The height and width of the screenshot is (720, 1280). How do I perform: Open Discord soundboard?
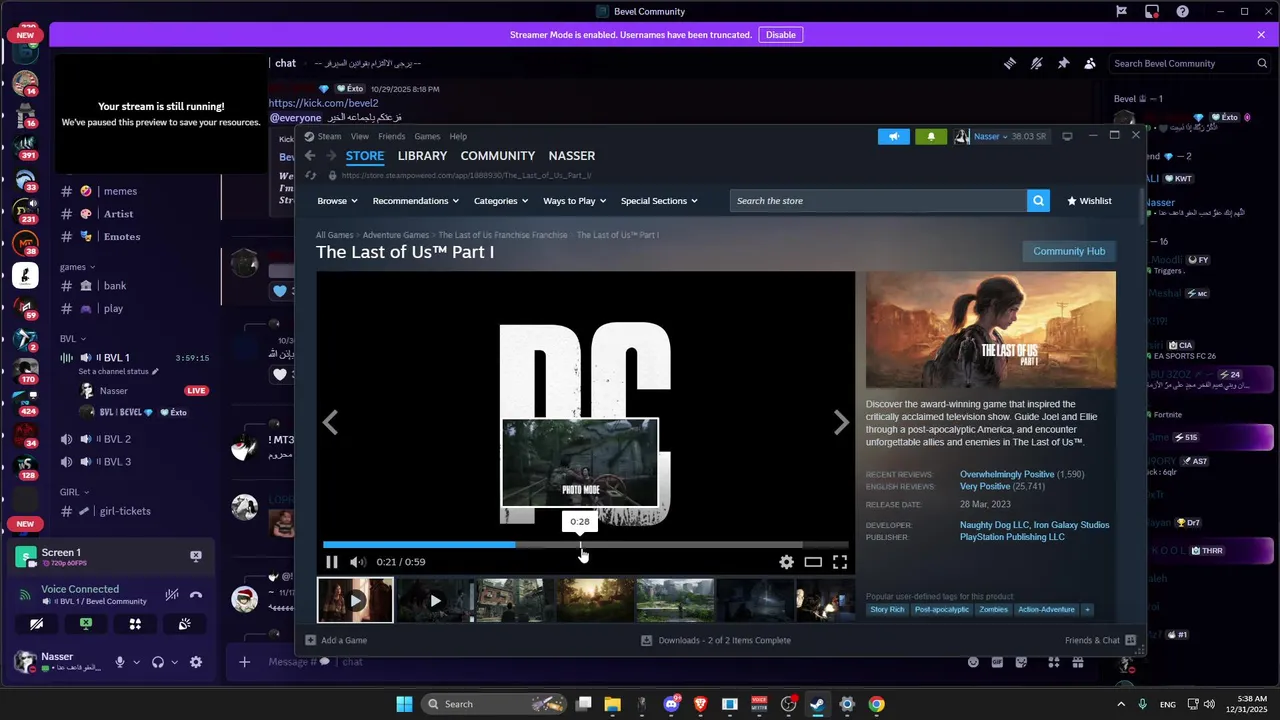pos(184,624)
